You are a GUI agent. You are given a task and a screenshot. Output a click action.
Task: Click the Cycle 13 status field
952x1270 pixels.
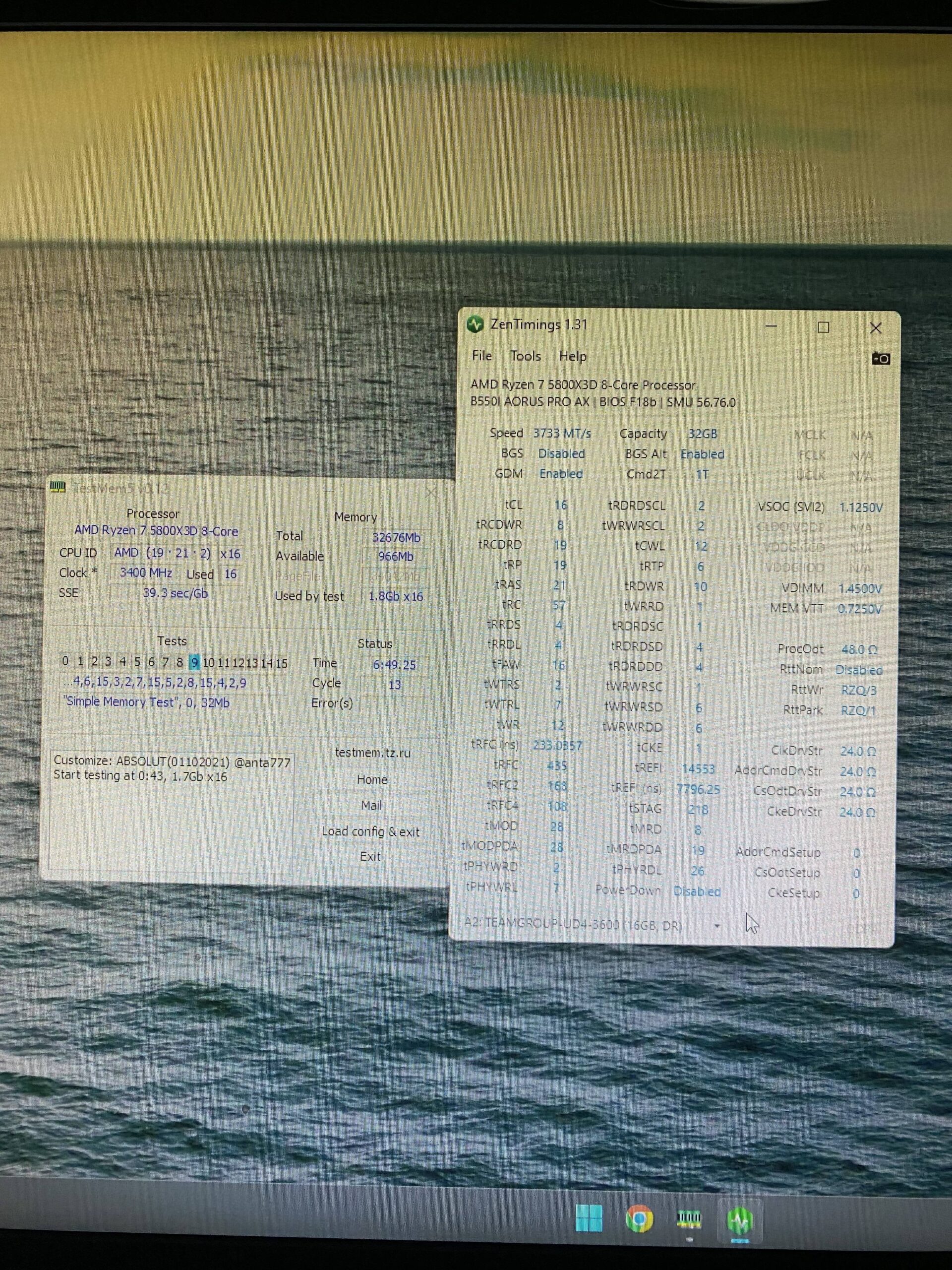point(394,685)
